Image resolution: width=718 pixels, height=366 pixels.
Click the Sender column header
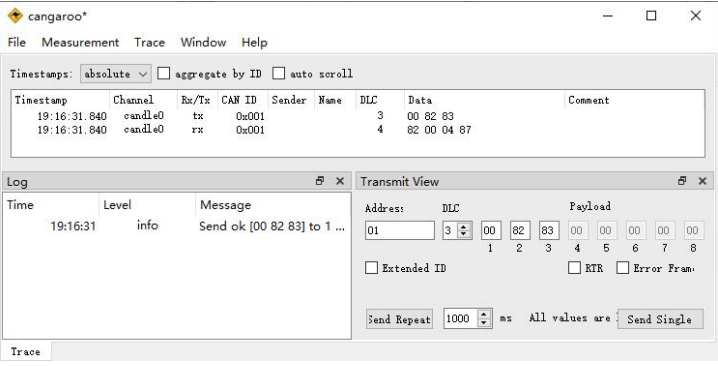(x=291, y=100)
